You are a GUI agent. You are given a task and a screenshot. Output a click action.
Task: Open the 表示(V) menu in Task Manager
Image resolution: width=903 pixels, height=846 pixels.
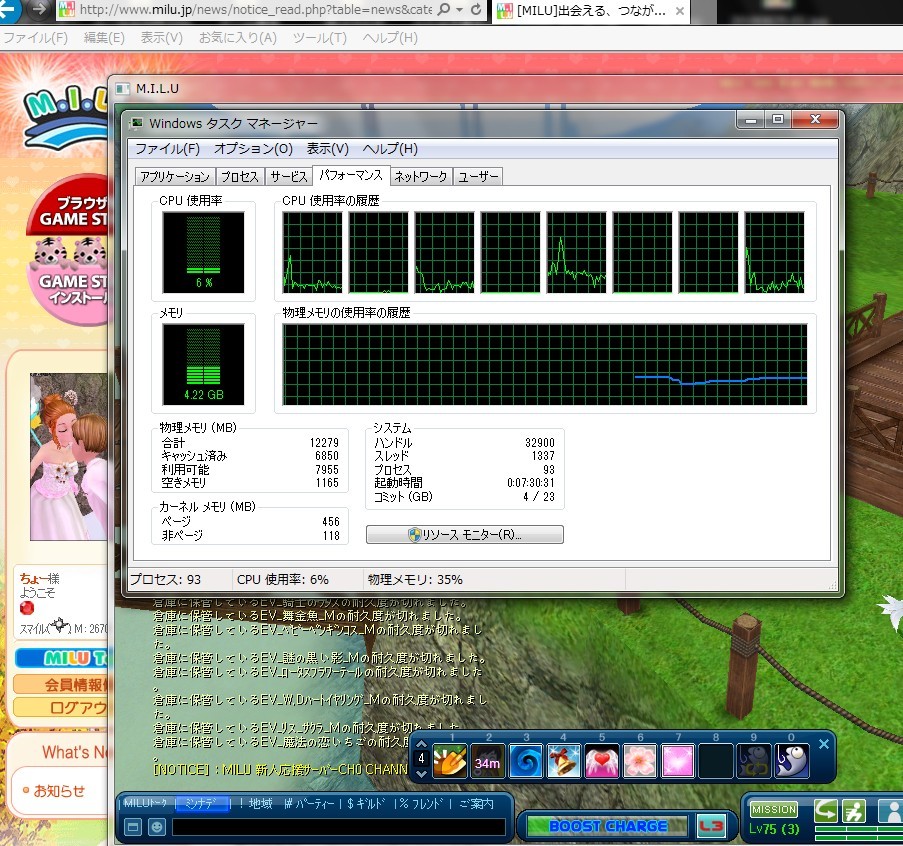point(327,149)
